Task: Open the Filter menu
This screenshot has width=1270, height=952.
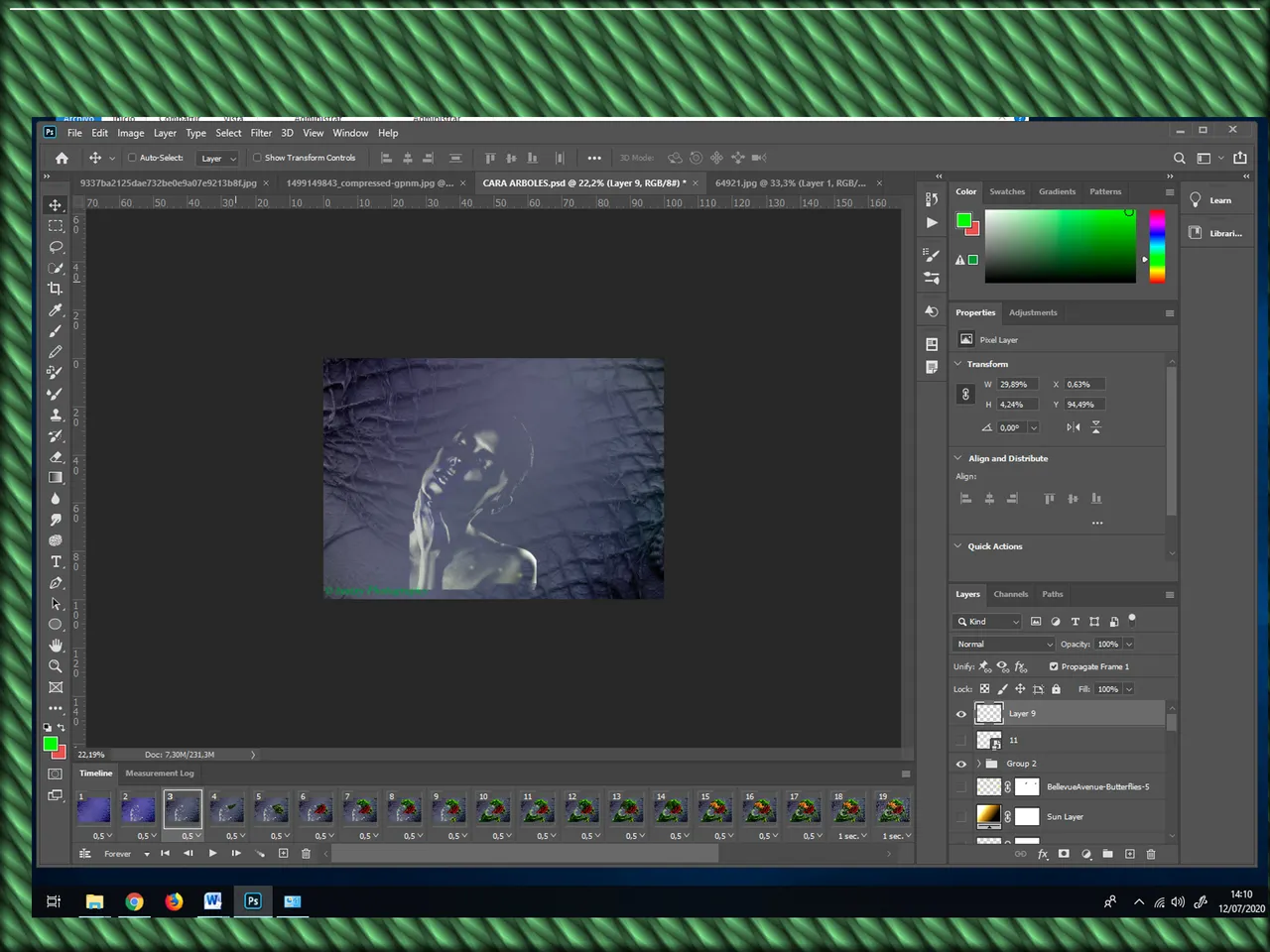Action: click(261, 133)
